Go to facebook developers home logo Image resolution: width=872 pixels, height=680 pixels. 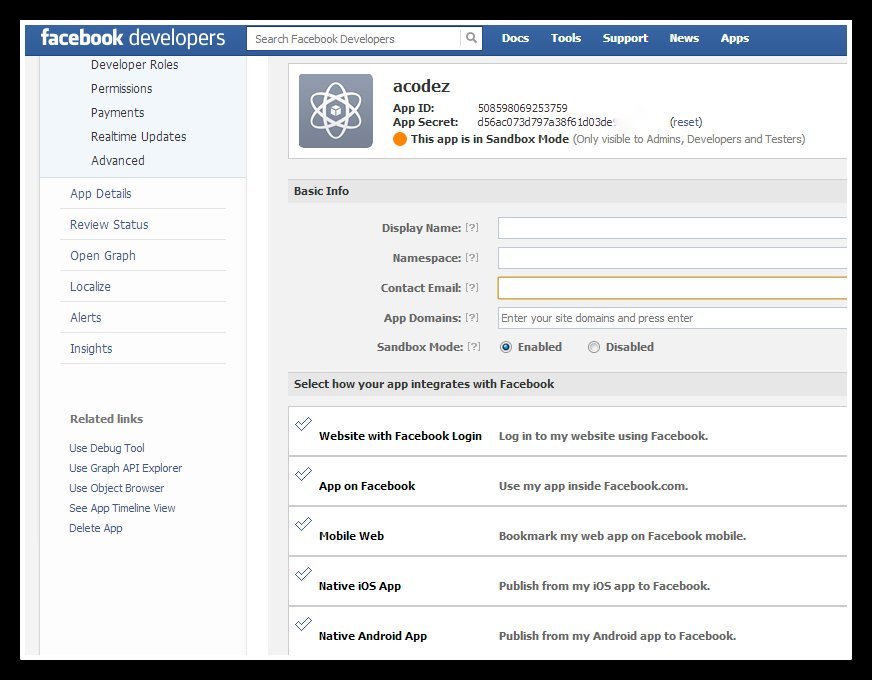[x=133, y=38]
